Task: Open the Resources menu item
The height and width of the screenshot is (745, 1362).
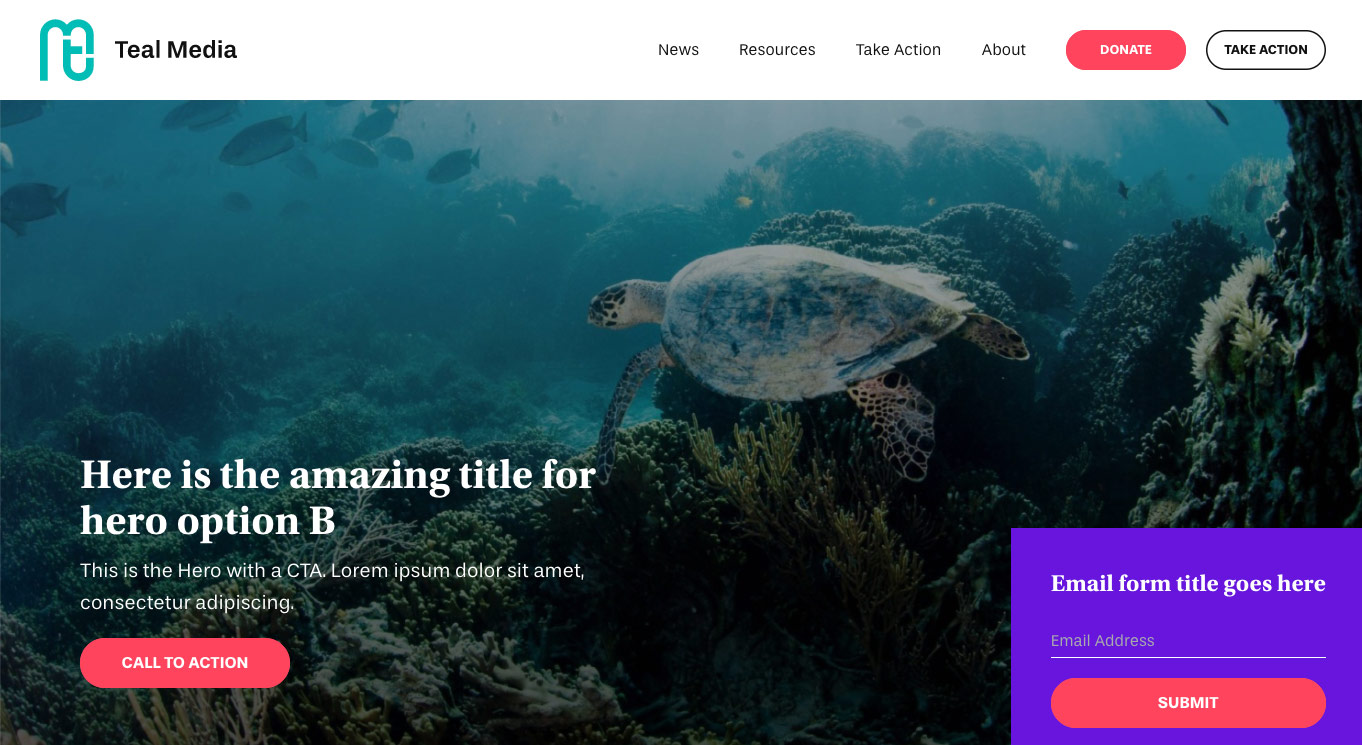Action: [777, 50]
